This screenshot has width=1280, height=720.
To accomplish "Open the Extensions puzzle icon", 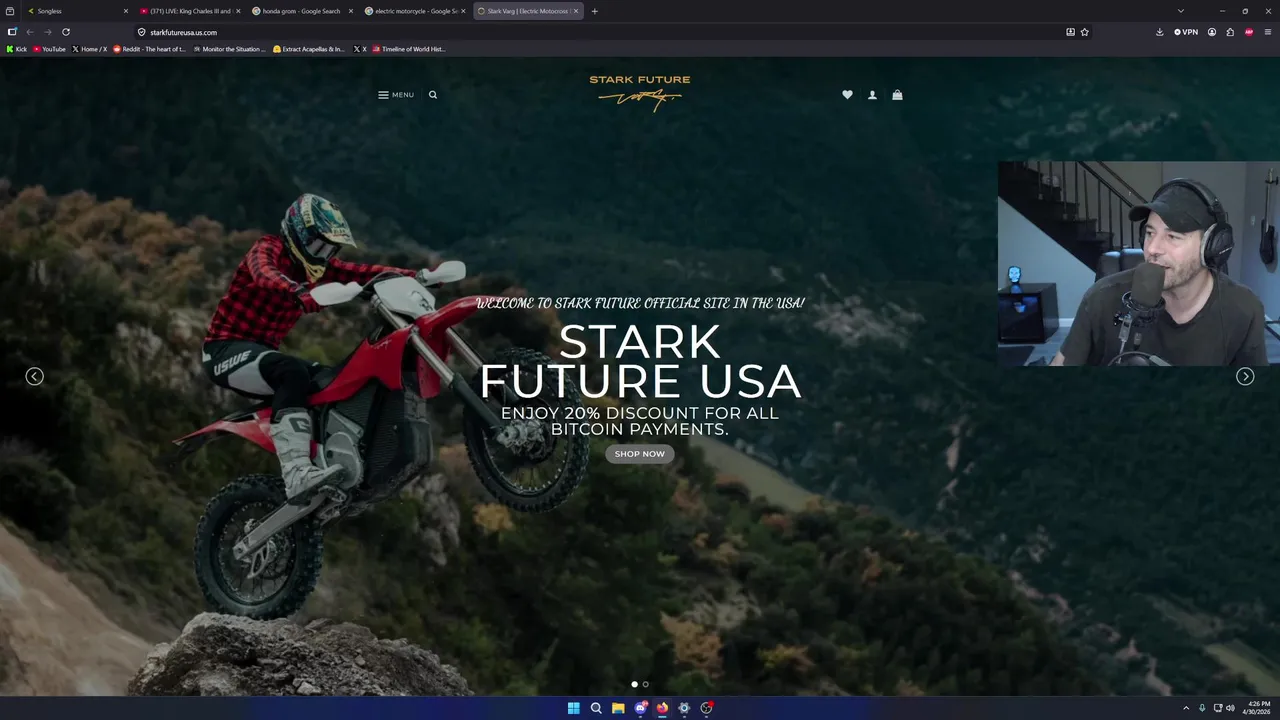I will pyautogui.click(x=1230, y=32).
